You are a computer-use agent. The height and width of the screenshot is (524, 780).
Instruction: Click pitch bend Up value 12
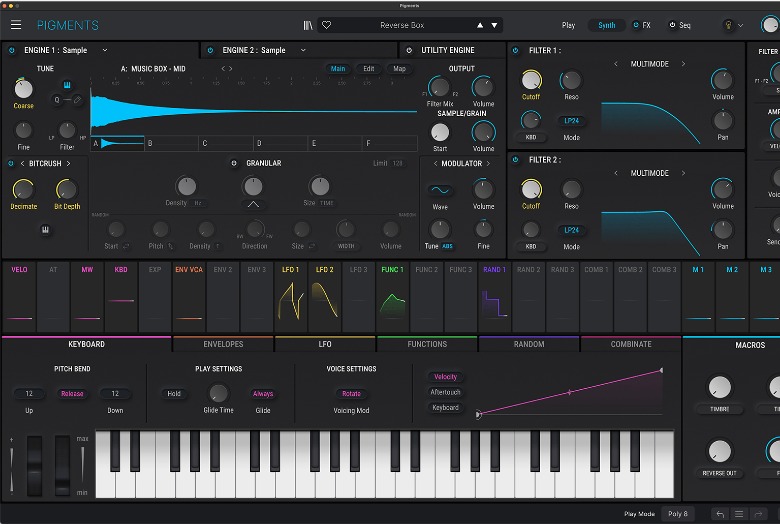click(29, 394)
